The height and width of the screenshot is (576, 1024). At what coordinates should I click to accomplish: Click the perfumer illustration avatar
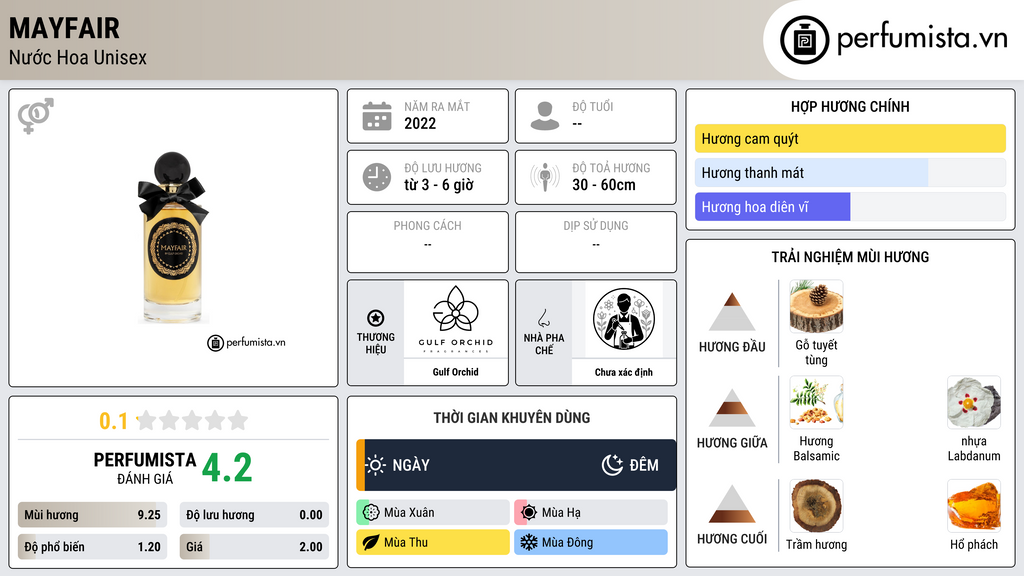tap(624, 319)
